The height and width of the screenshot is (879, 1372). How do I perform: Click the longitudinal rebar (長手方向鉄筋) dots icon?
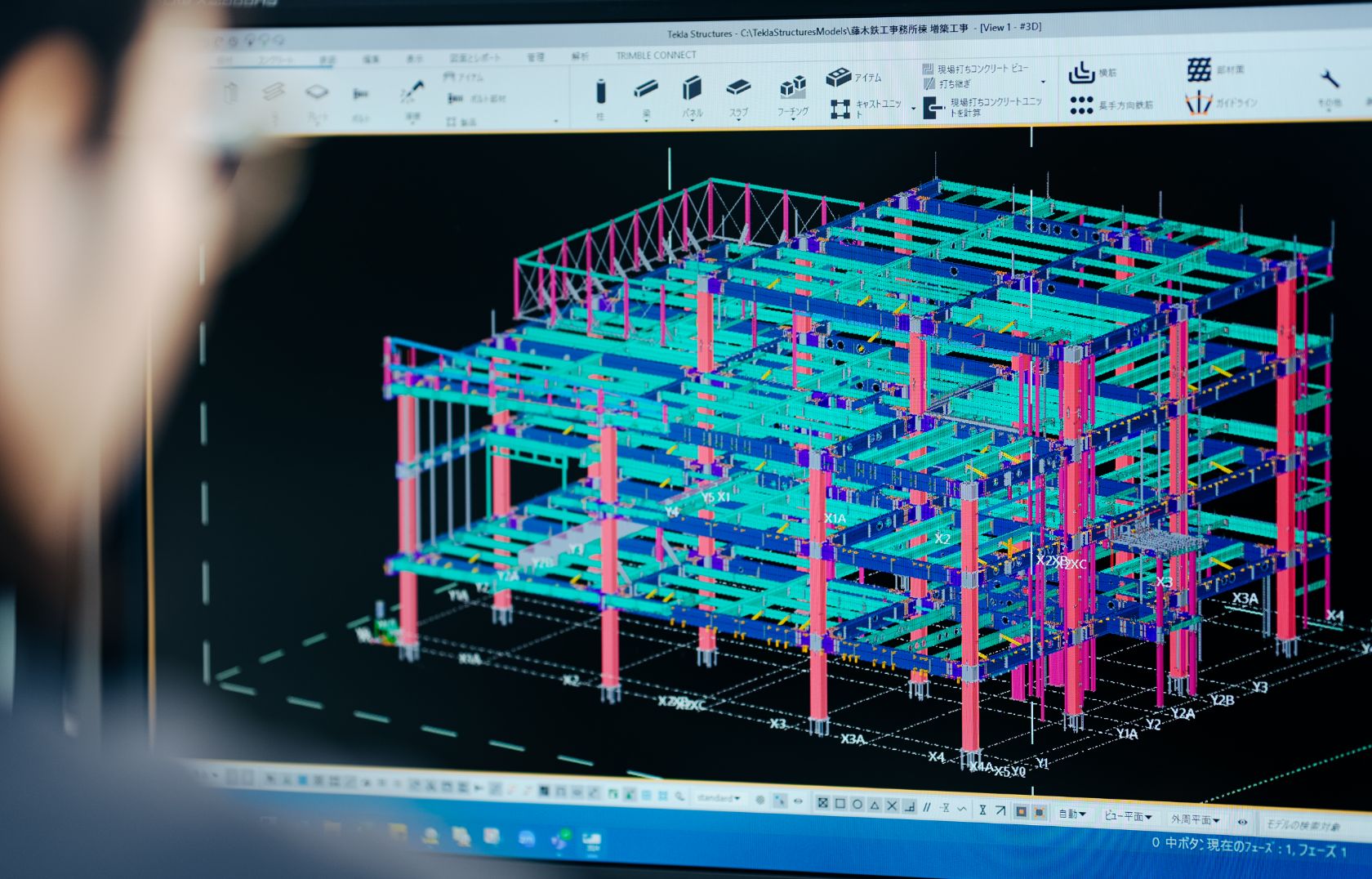point(1081,105)
